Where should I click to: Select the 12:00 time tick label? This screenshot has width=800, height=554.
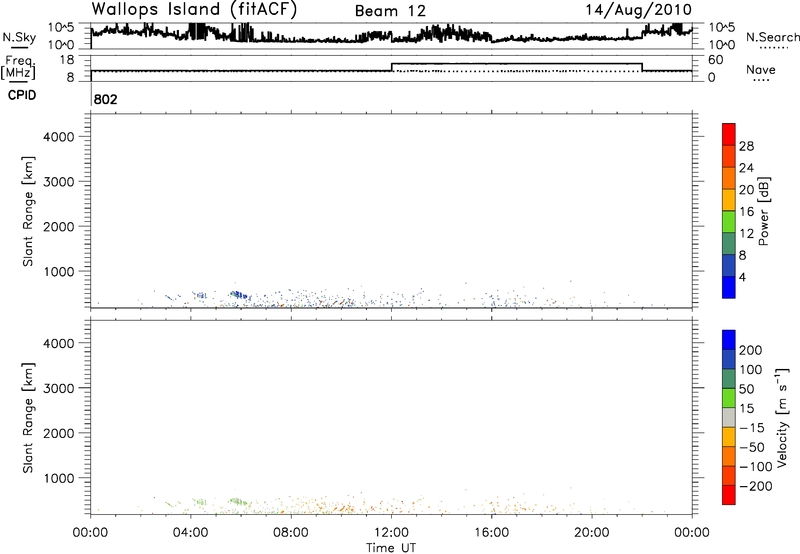(391, 533)
